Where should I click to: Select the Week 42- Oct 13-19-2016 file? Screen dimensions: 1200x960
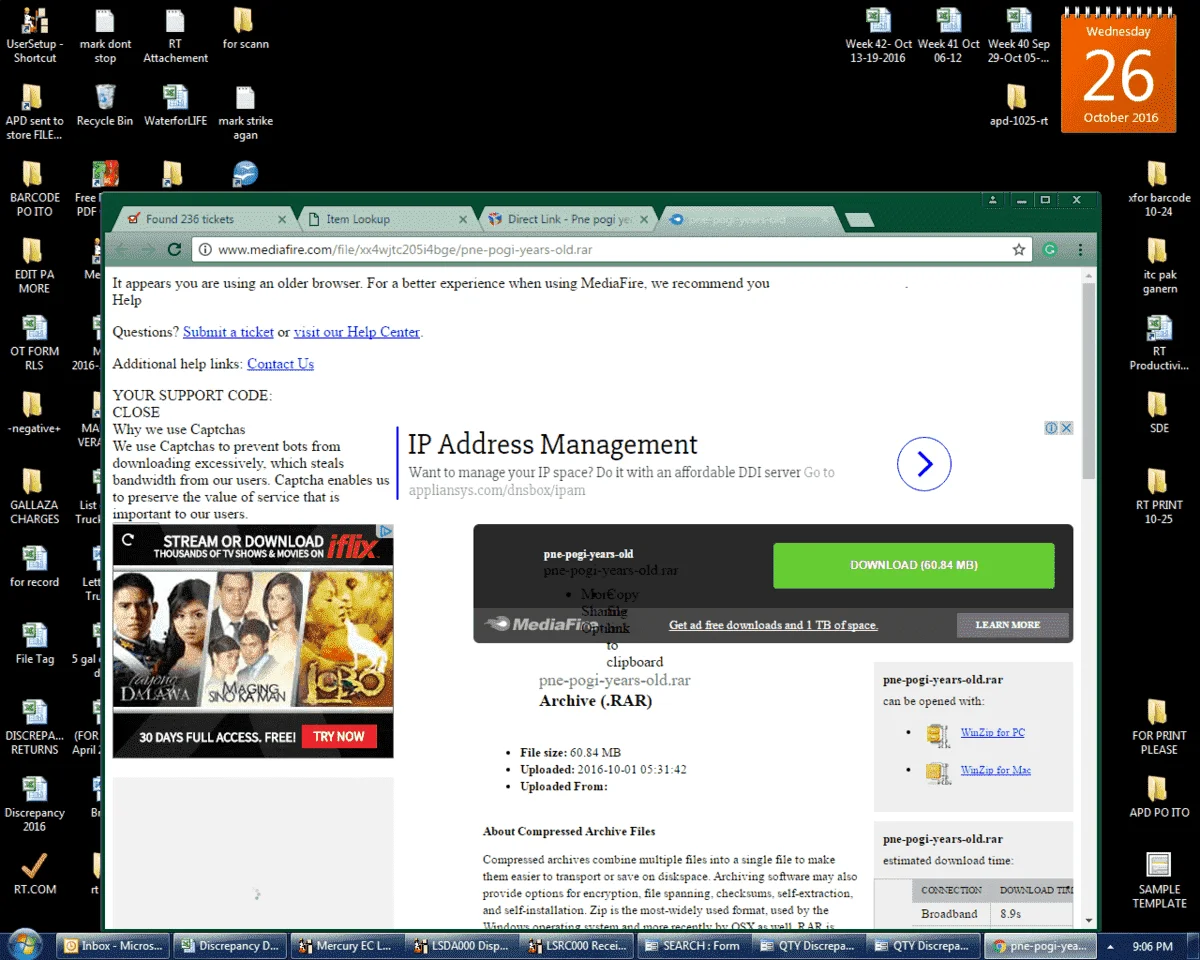[878, 36]
